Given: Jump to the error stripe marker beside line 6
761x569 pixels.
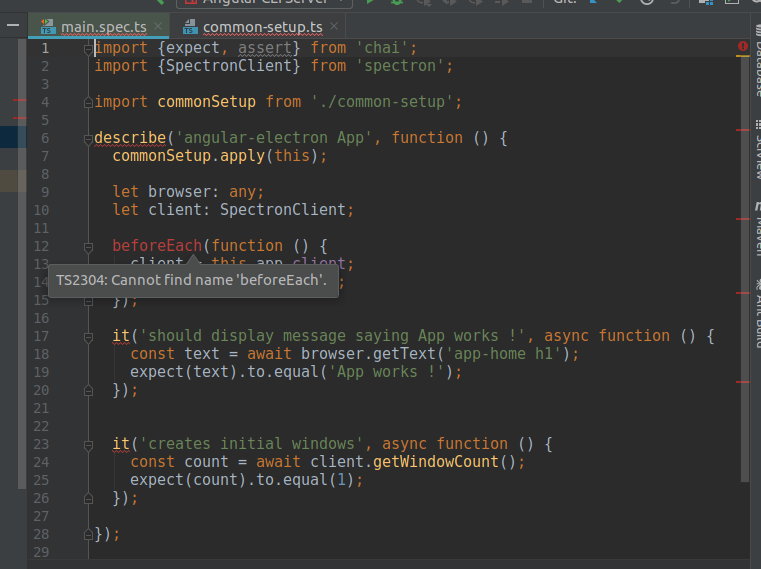Looking at the screenshot, I should pos(743,130).
